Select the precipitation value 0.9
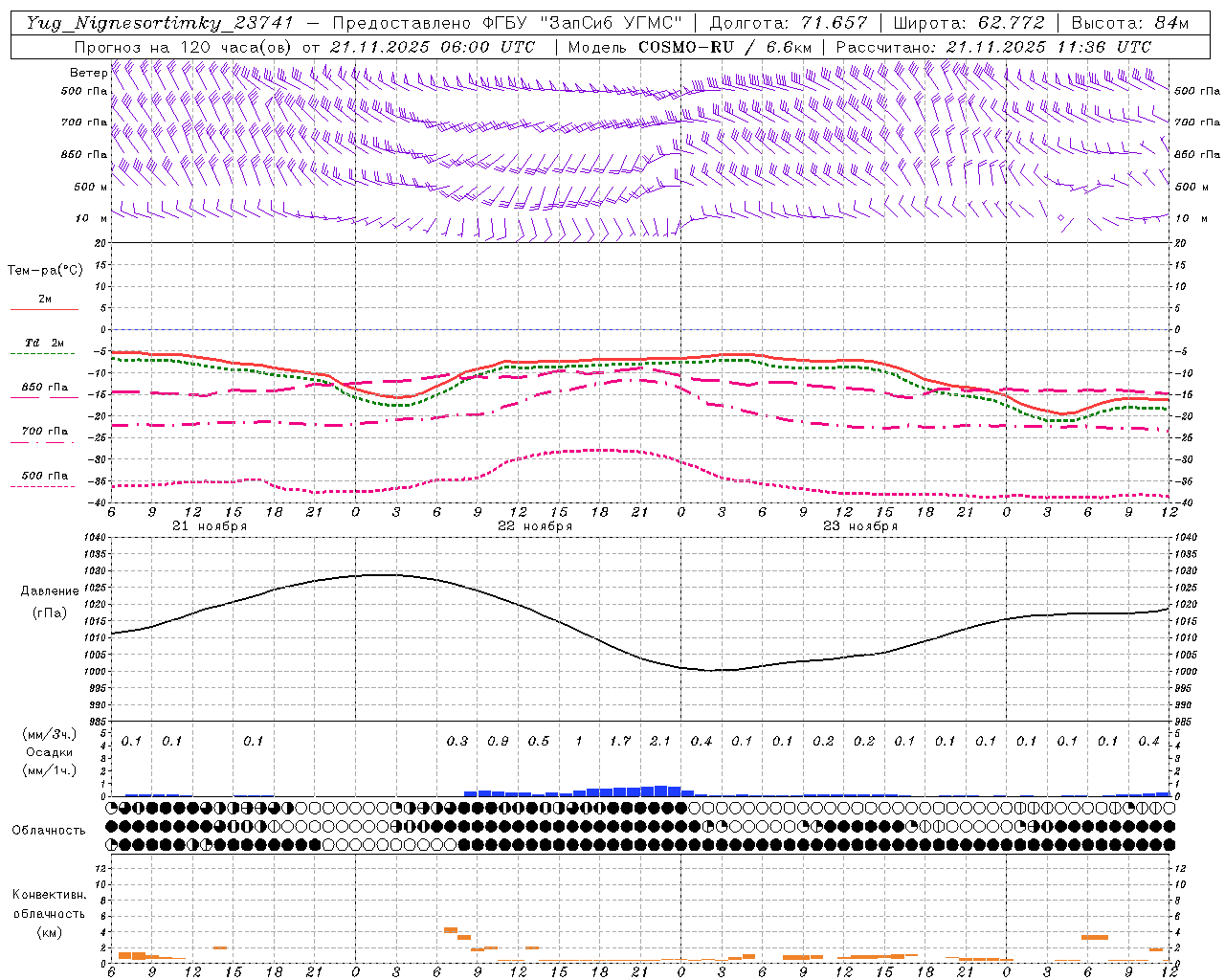The height and width of the screenshot is (980, 1225). [498, 741]
